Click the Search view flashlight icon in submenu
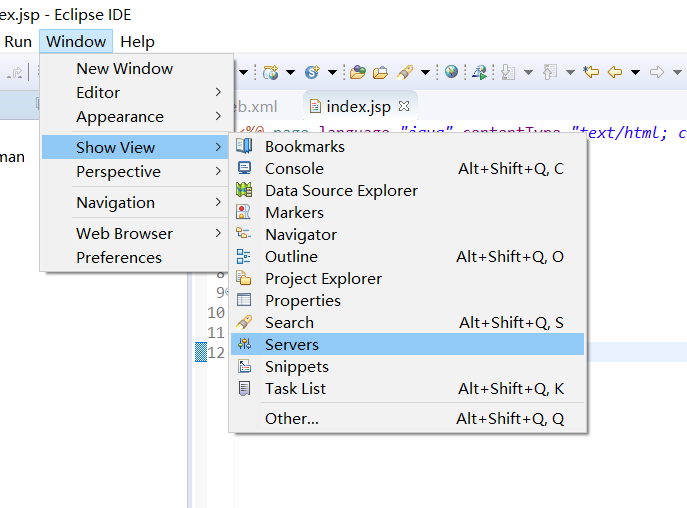 pyautogui.click(x=244, y=322)
